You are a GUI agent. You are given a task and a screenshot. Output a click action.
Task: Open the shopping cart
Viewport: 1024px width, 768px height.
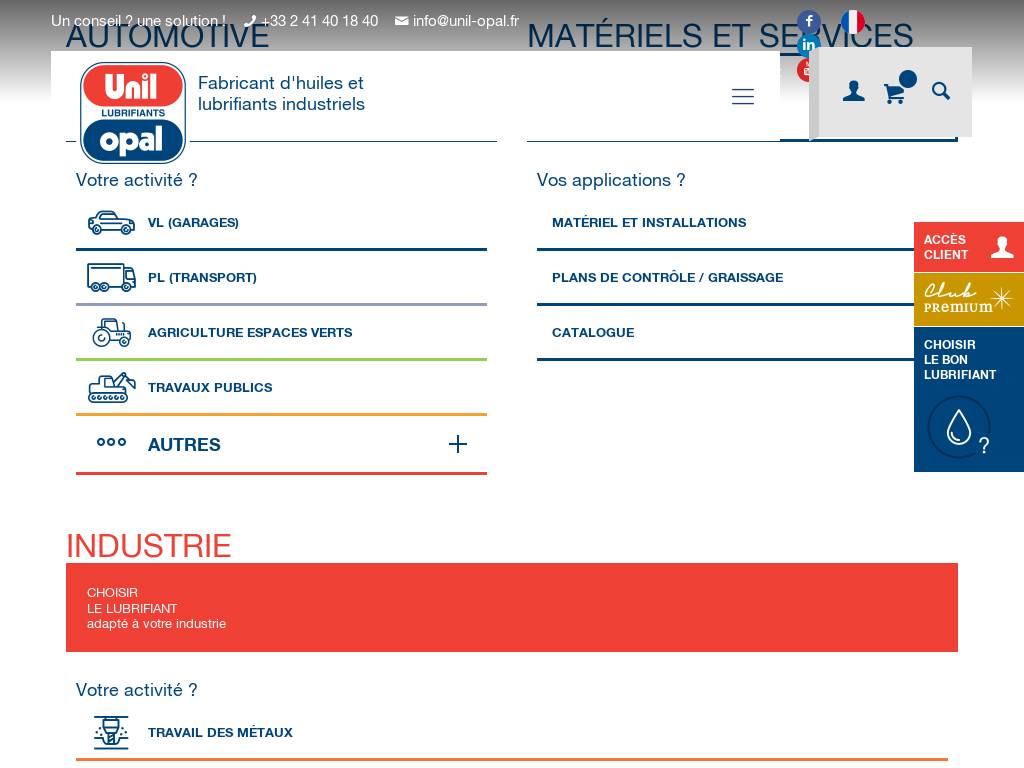tap(894, 93)
